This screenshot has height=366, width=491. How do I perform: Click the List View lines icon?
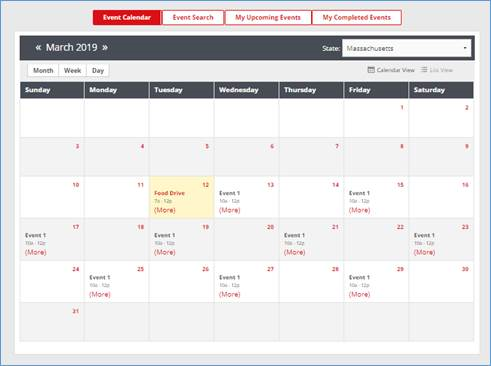424,70
